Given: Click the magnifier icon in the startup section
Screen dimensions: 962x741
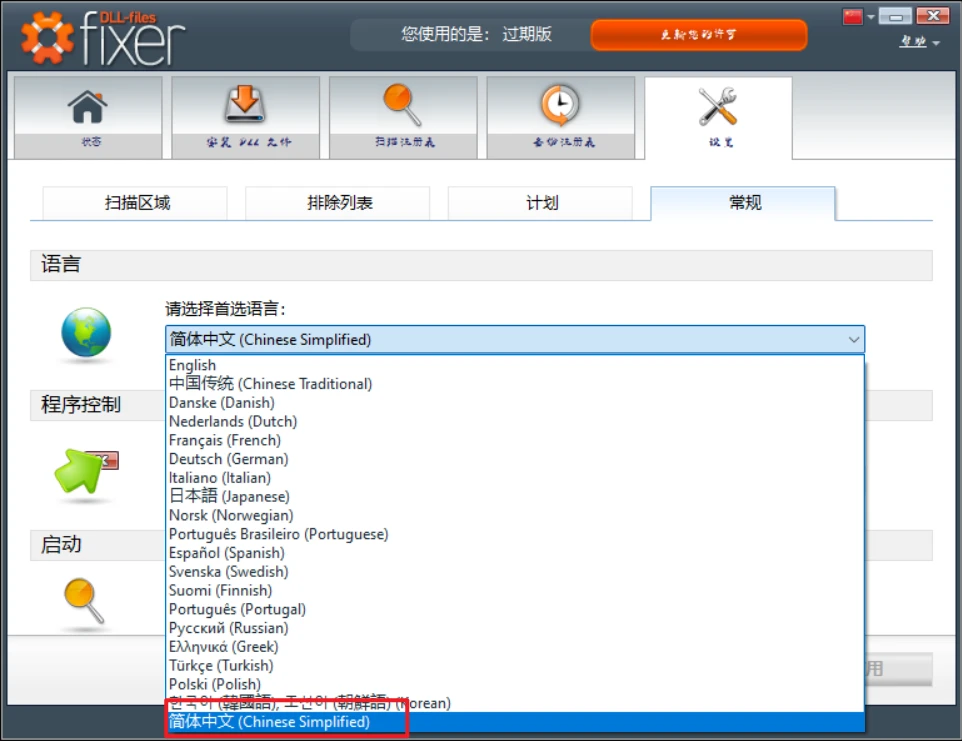Looking at the screenshot, I should point(85,601).
